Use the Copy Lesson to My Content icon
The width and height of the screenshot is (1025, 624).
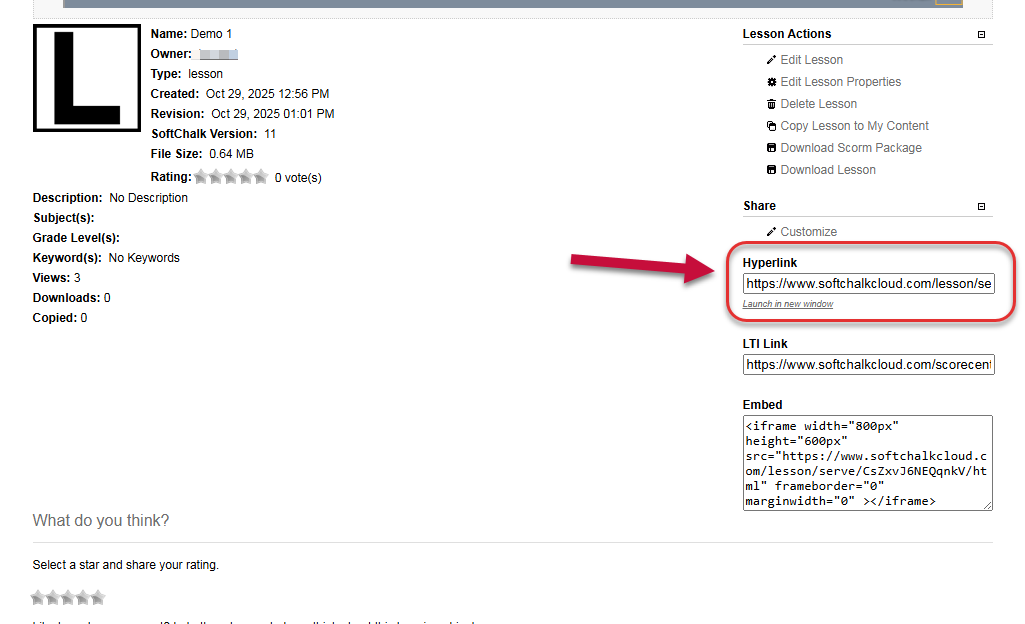click(x=770, y=125)
